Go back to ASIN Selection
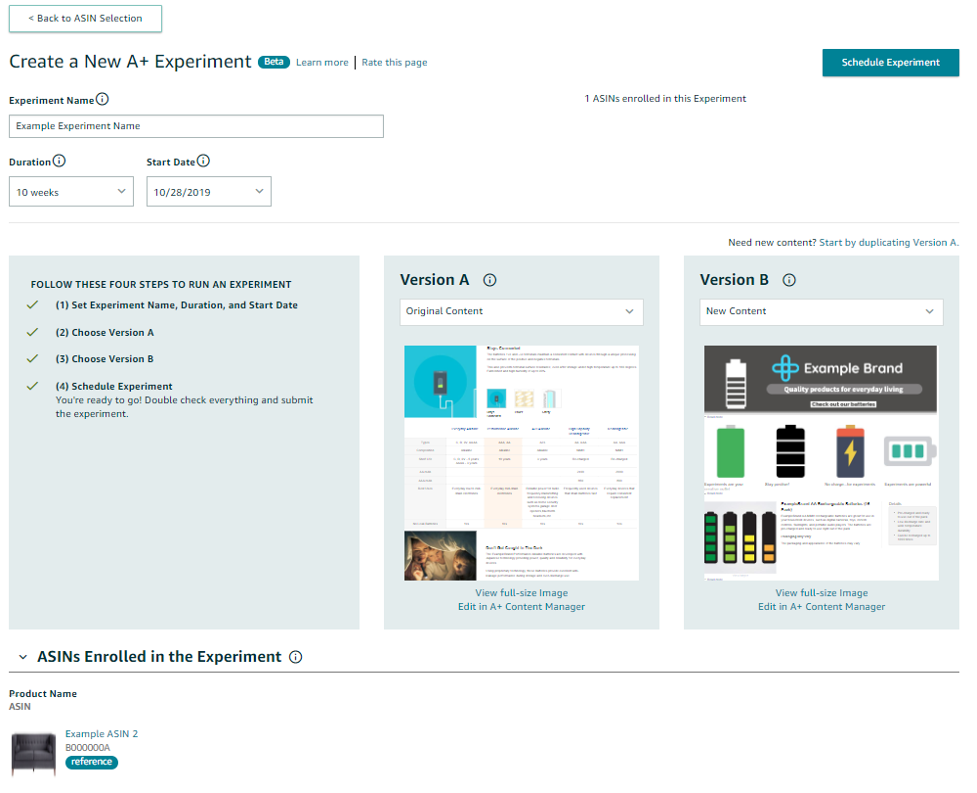Screen dimensions: 977x793 click(85, 19)
